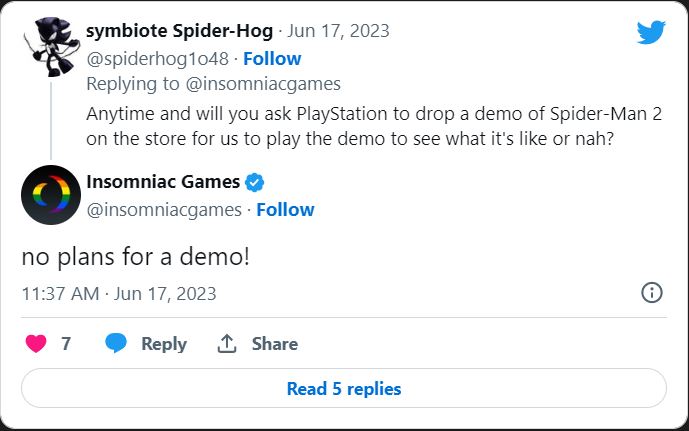Click the like count number 7
Viewport: 689px width, 431px height.
coord(66,343)
